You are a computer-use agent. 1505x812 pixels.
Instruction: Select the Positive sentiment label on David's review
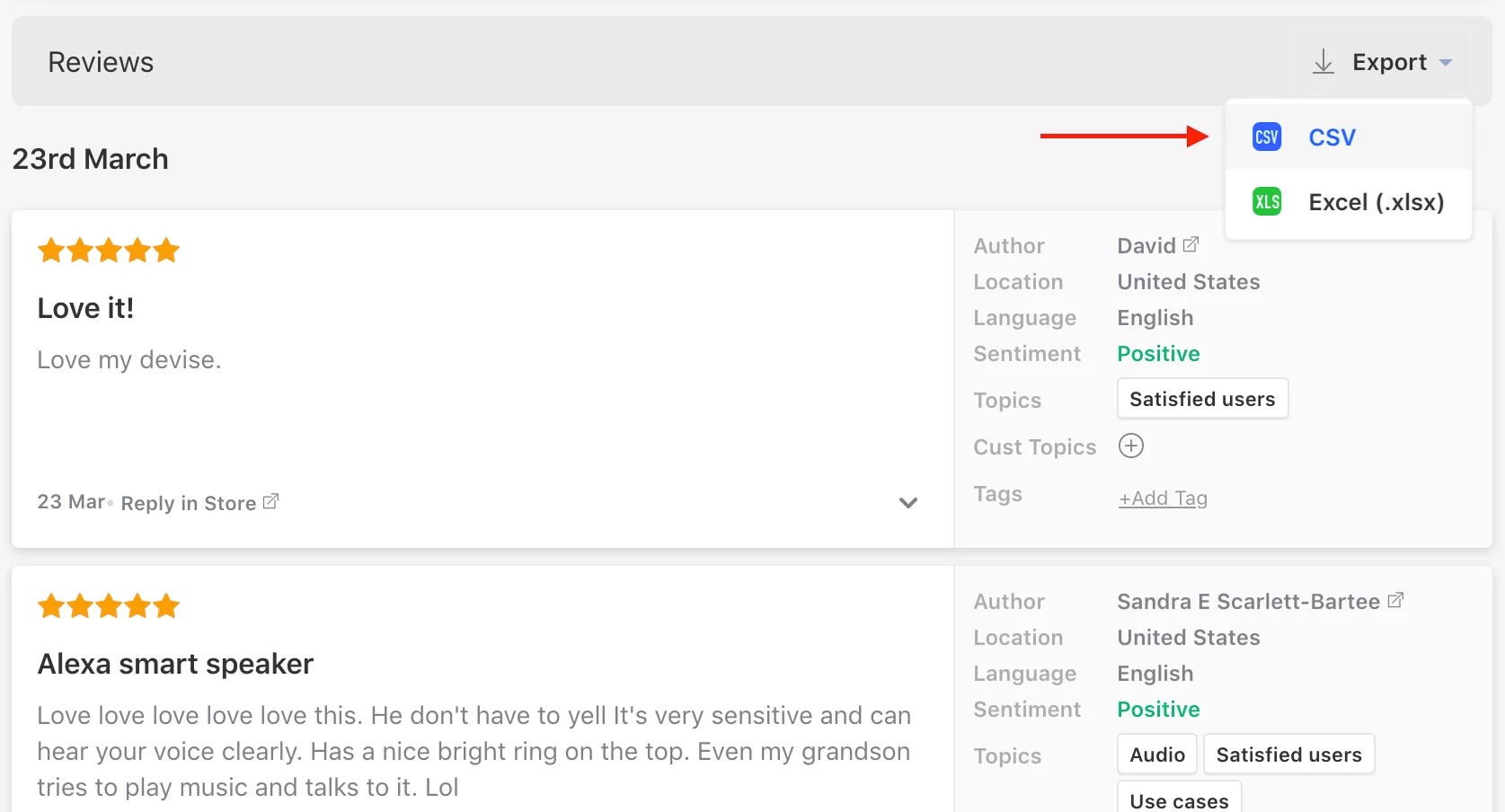1158,353
